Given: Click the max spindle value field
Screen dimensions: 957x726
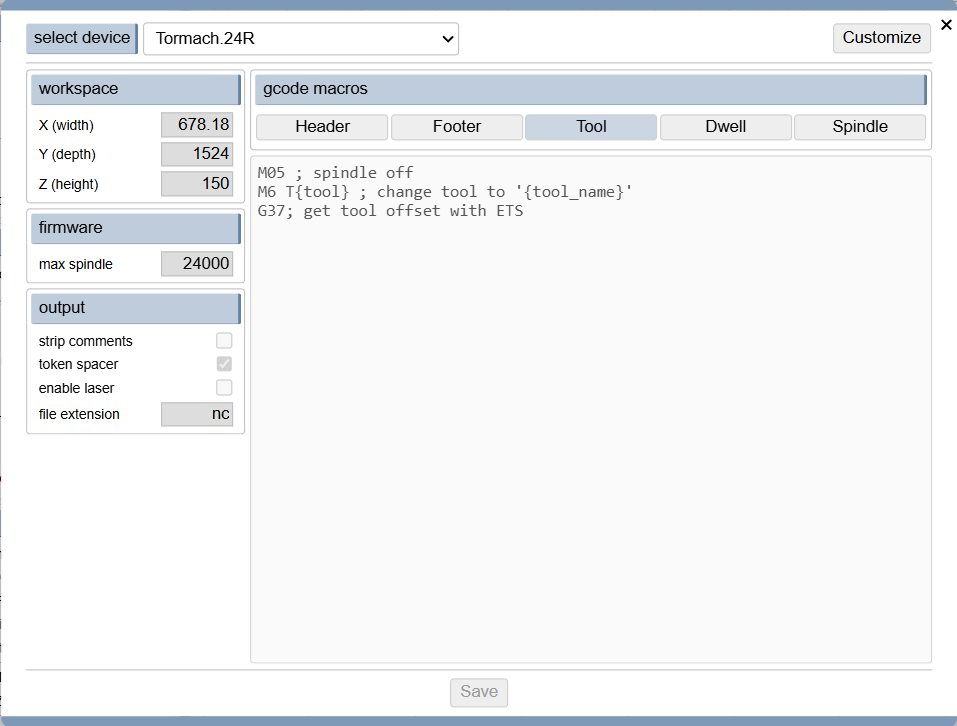Looking at the screenshot, I should (197, 264).
